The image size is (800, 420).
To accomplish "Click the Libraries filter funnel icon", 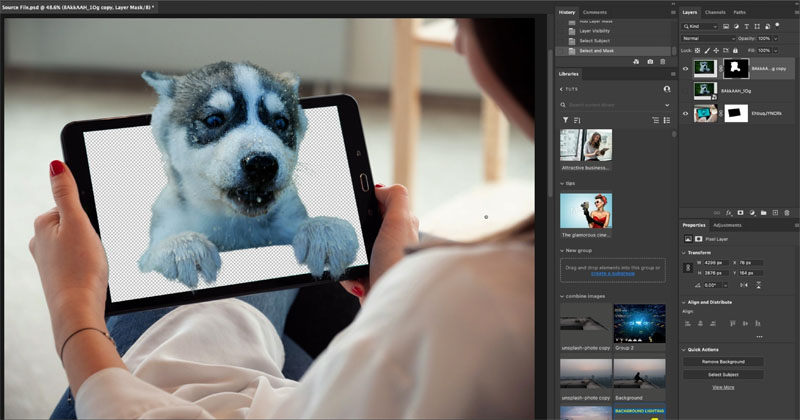I will (x=565, y=120).
